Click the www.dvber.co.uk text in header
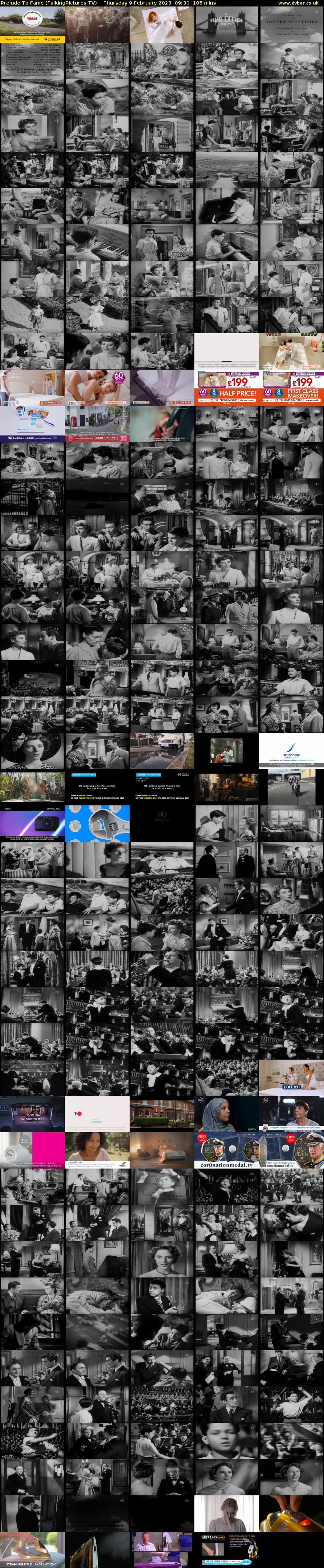 [x=298, y=3]
